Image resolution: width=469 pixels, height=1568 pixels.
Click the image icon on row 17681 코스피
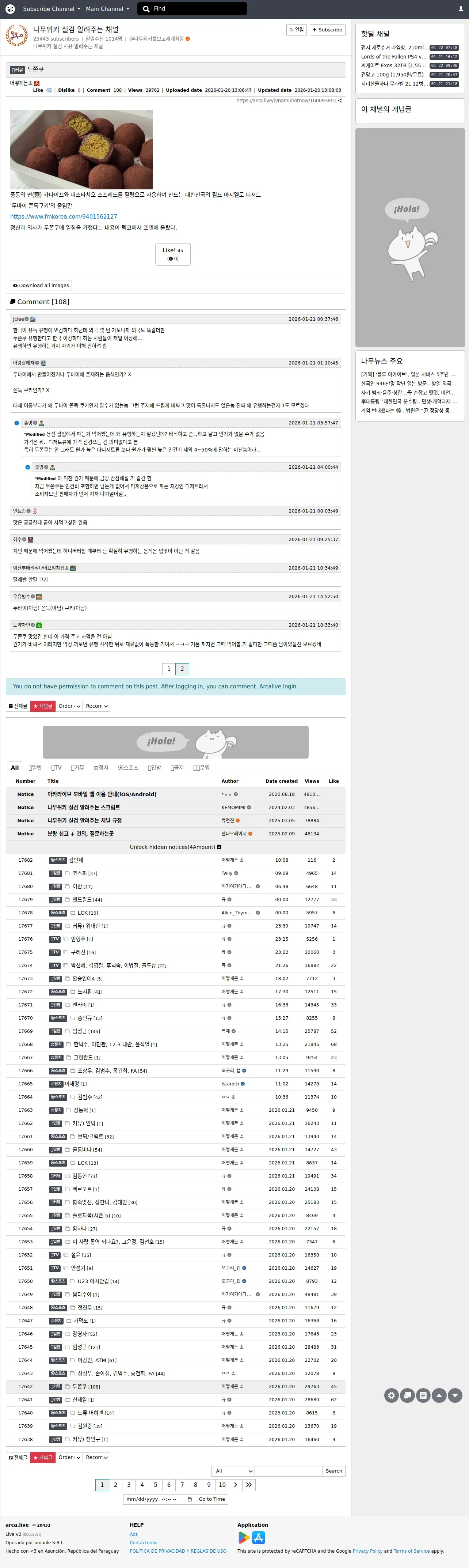(x=68, y=873)
